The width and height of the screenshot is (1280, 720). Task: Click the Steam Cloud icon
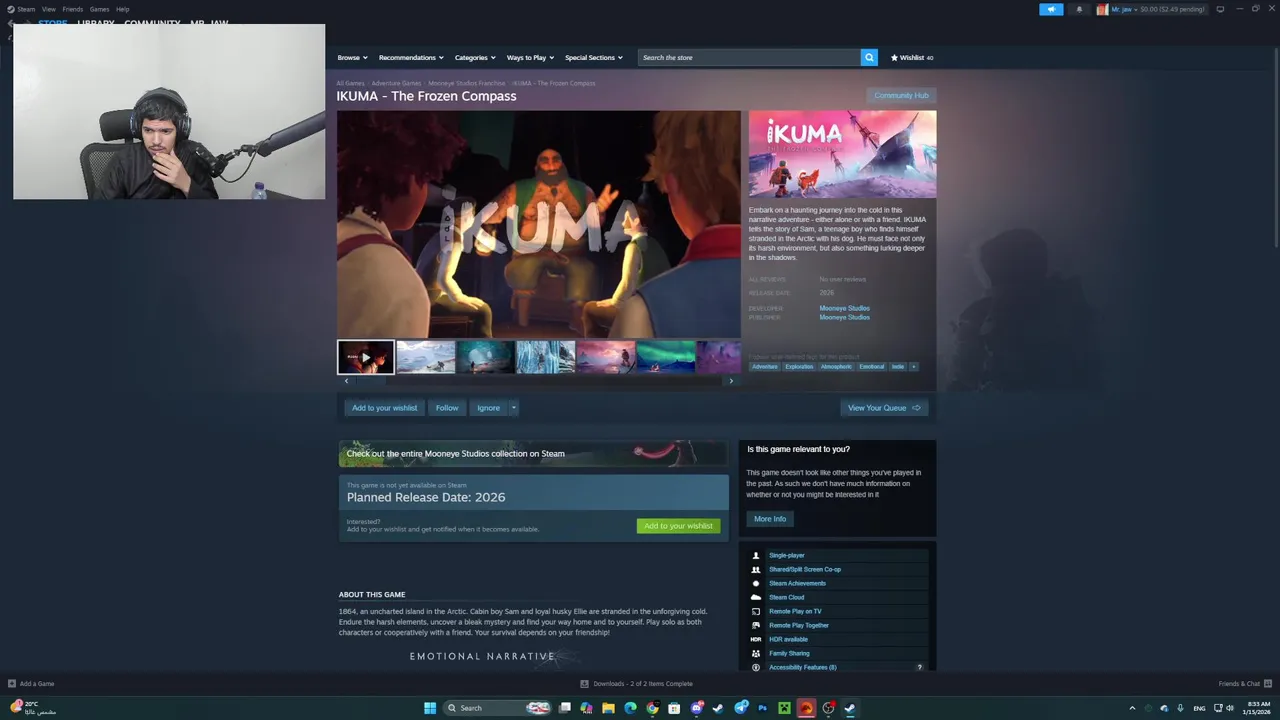point(756,597)
